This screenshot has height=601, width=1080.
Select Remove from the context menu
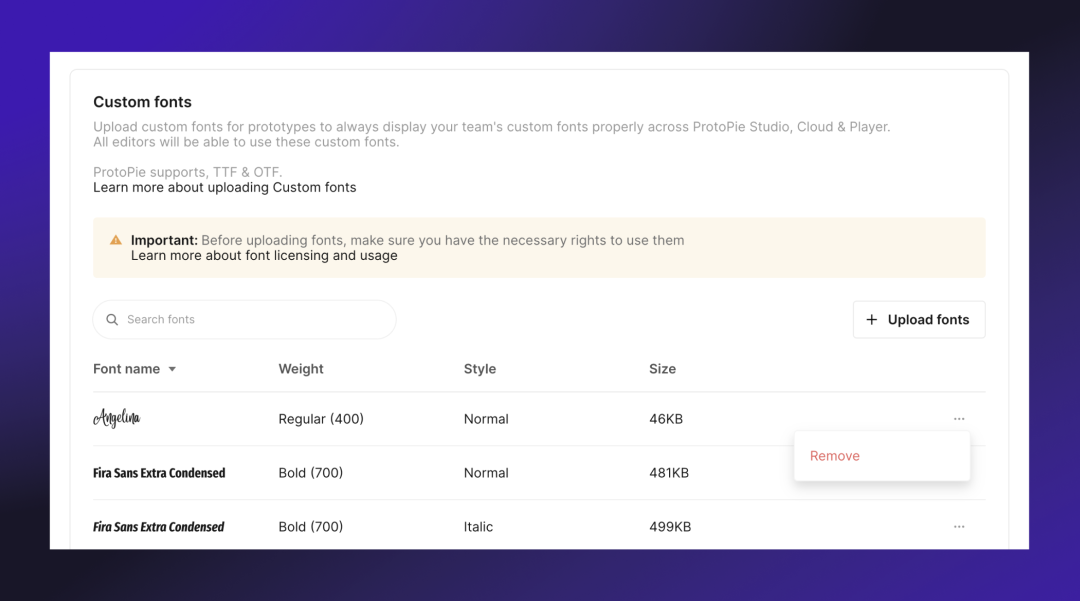[834, 456]
